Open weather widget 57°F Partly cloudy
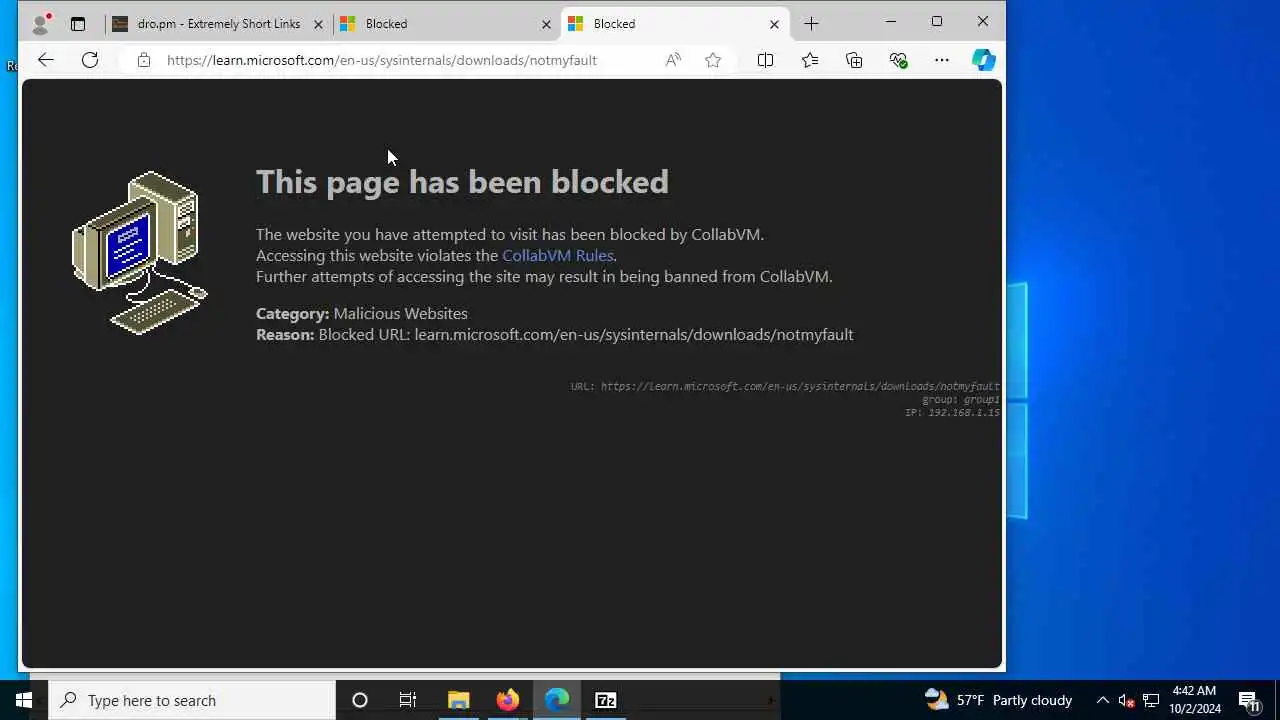This screenshot has width=1280, height=720. (x=998, y=700)
